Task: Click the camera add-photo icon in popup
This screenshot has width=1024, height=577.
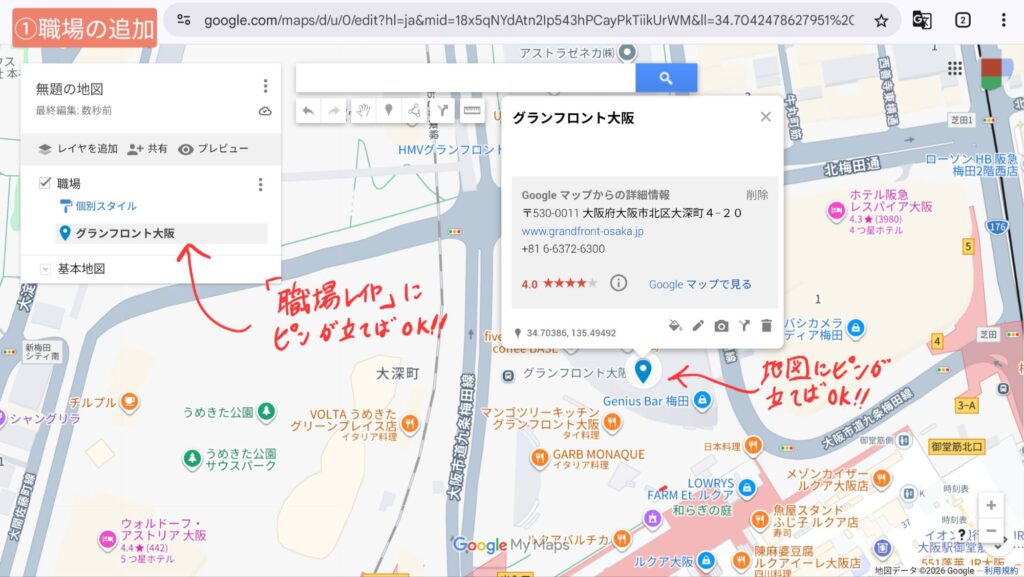Action: point(721,325)
